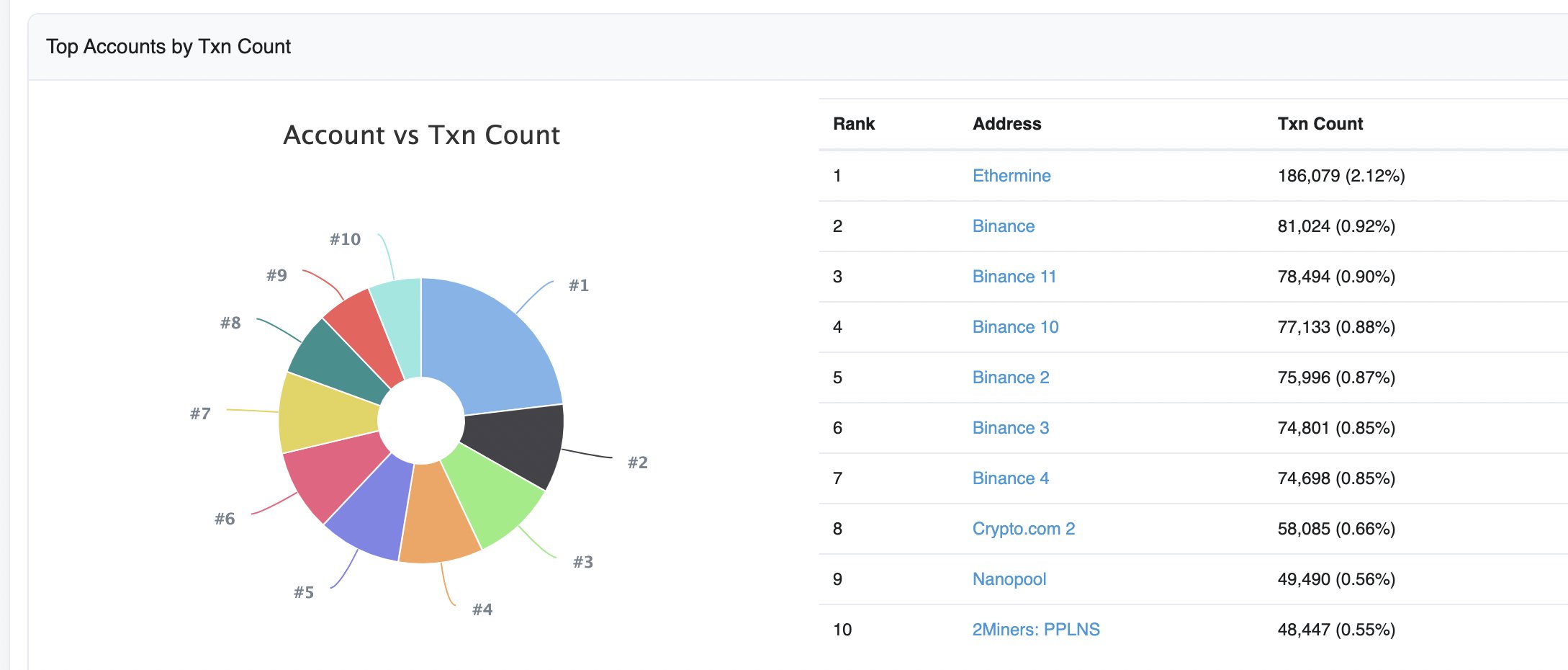The height and width of the screenshot is (670, 1568).
Task: Click the #8 chart label
Action: (x=230, y=323)
